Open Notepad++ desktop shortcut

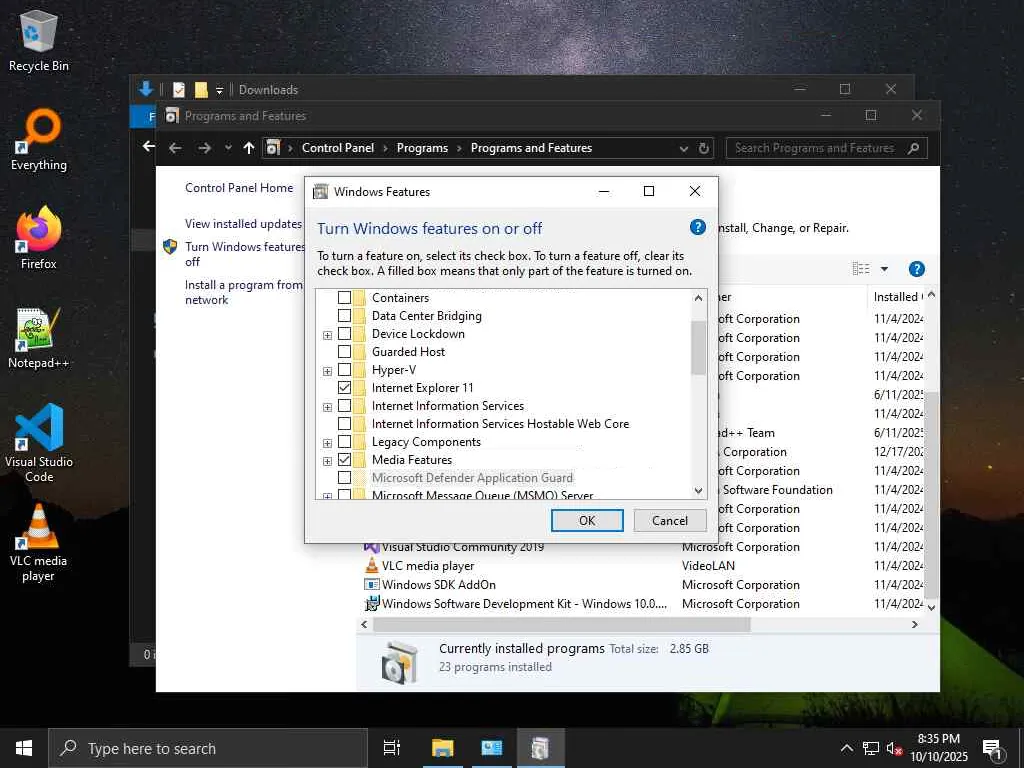point(39,338)
